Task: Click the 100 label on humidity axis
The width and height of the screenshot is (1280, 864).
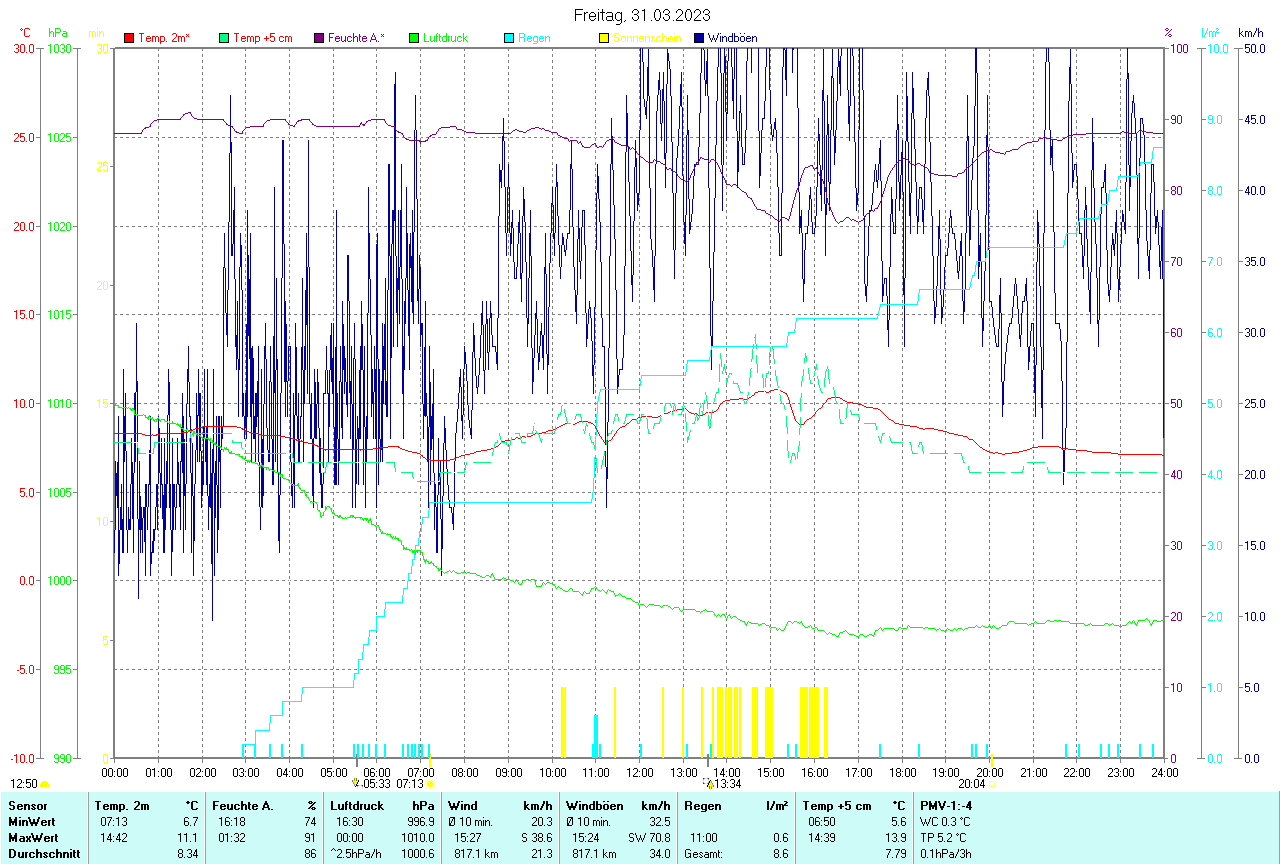Action: pyautogui.click(x=1178, y=48)
